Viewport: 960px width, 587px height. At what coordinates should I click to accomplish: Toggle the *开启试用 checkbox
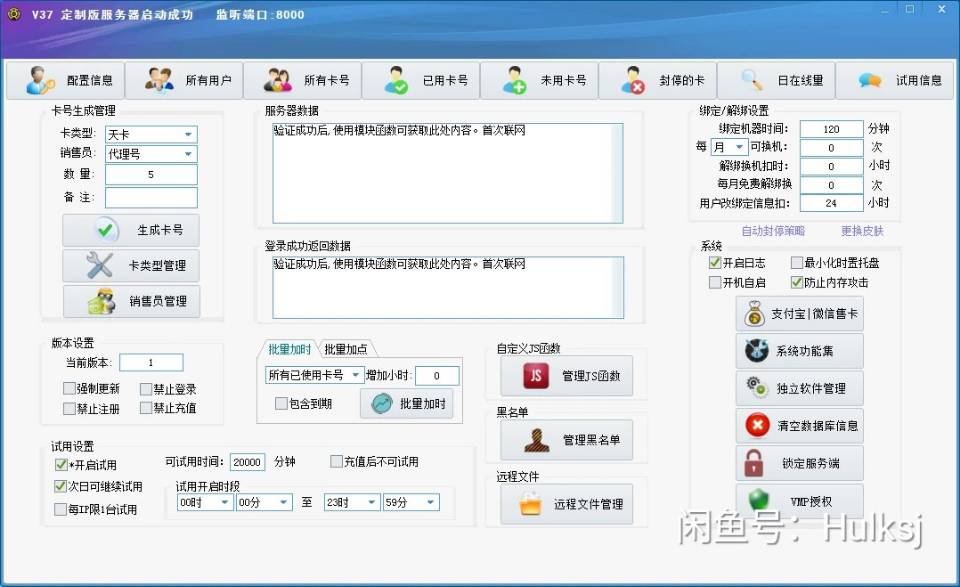click(x=61, y=465)
